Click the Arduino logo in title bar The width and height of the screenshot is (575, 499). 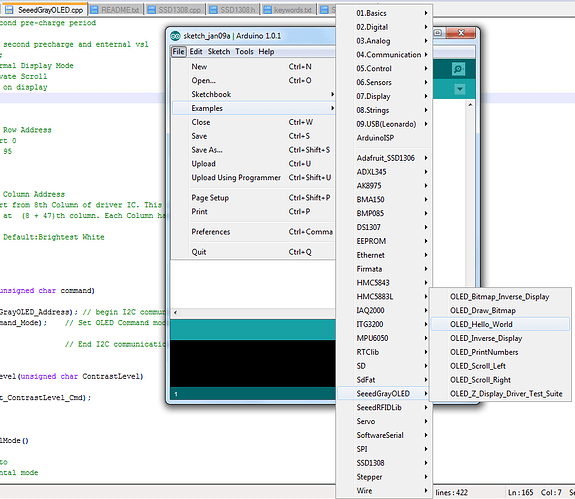tap(175, 36)
